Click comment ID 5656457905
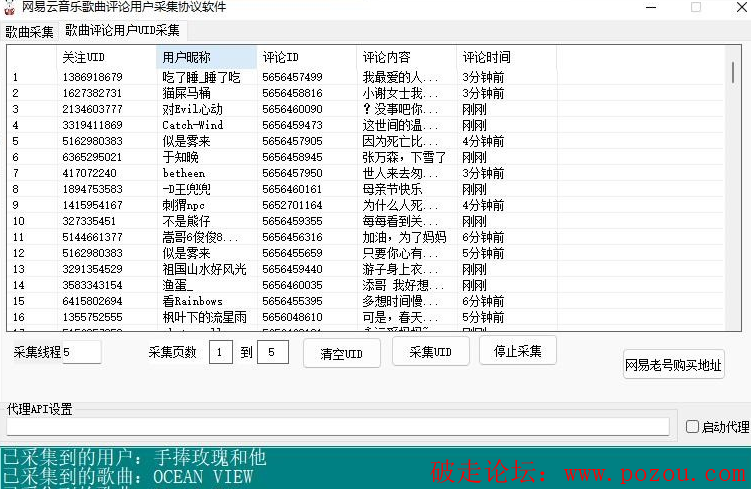751x489 pixels. (292, 141)
